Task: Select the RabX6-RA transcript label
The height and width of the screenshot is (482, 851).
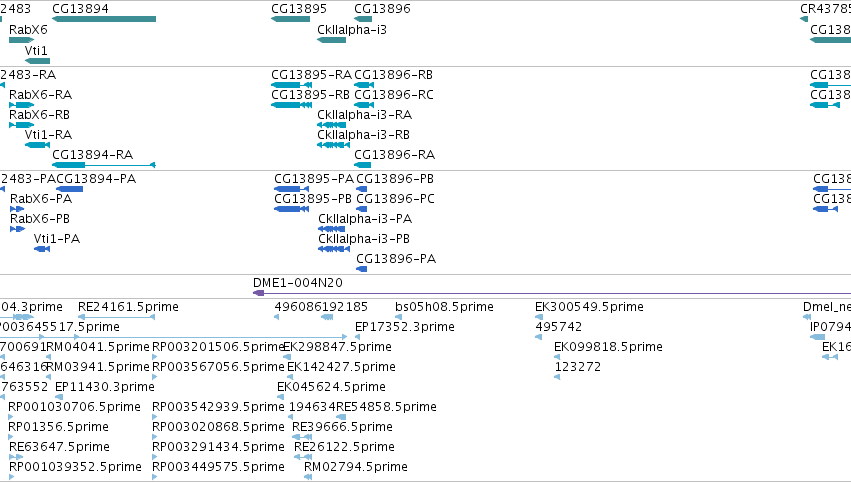Action: pos(41,94)
